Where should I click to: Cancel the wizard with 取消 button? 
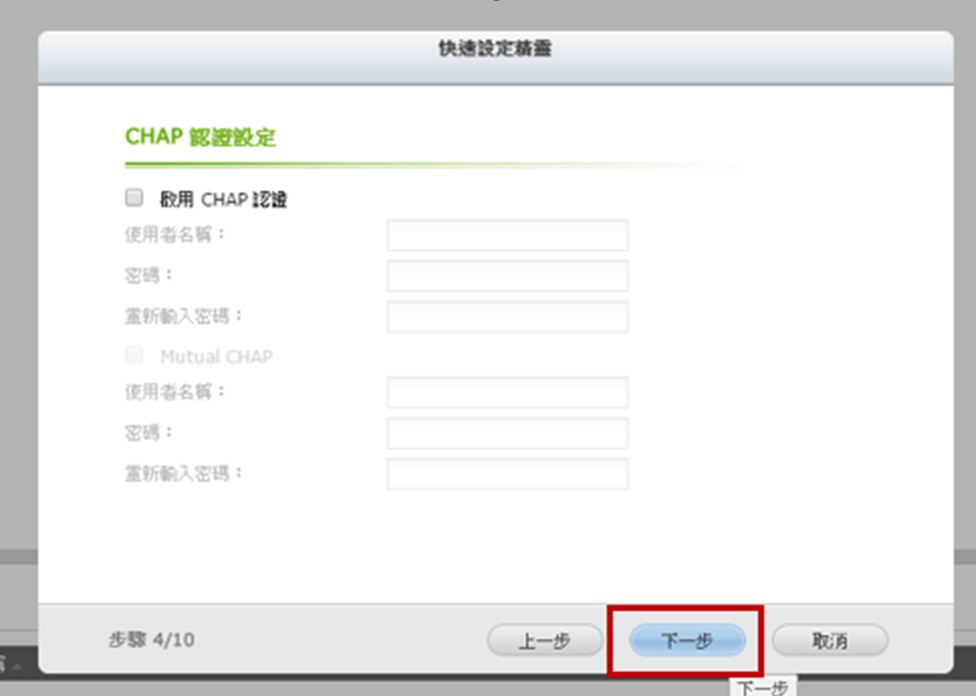pyautogui.click(x=830, y=640)
